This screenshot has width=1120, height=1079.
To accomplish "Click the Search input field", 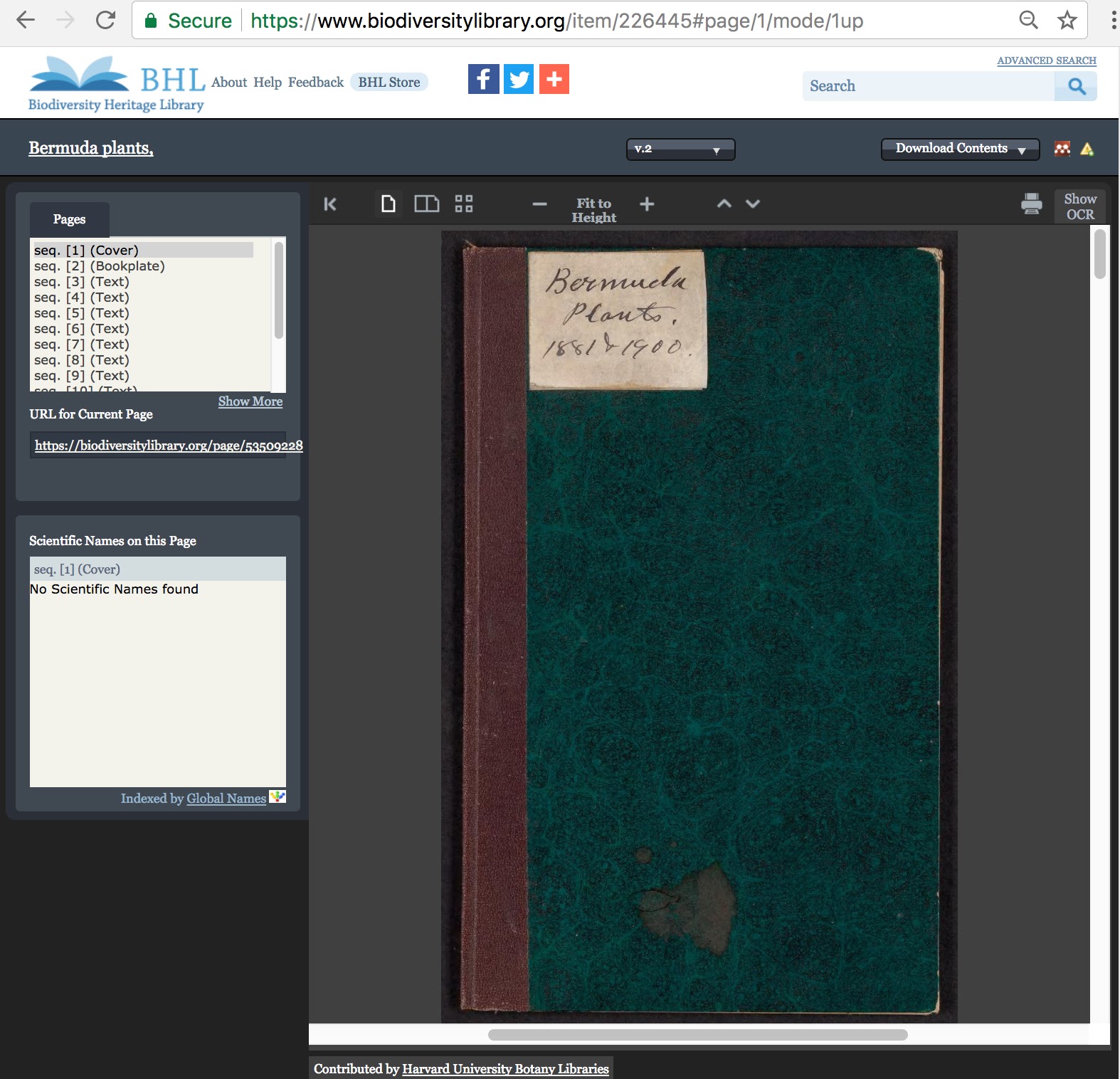I will pos(928,86).
